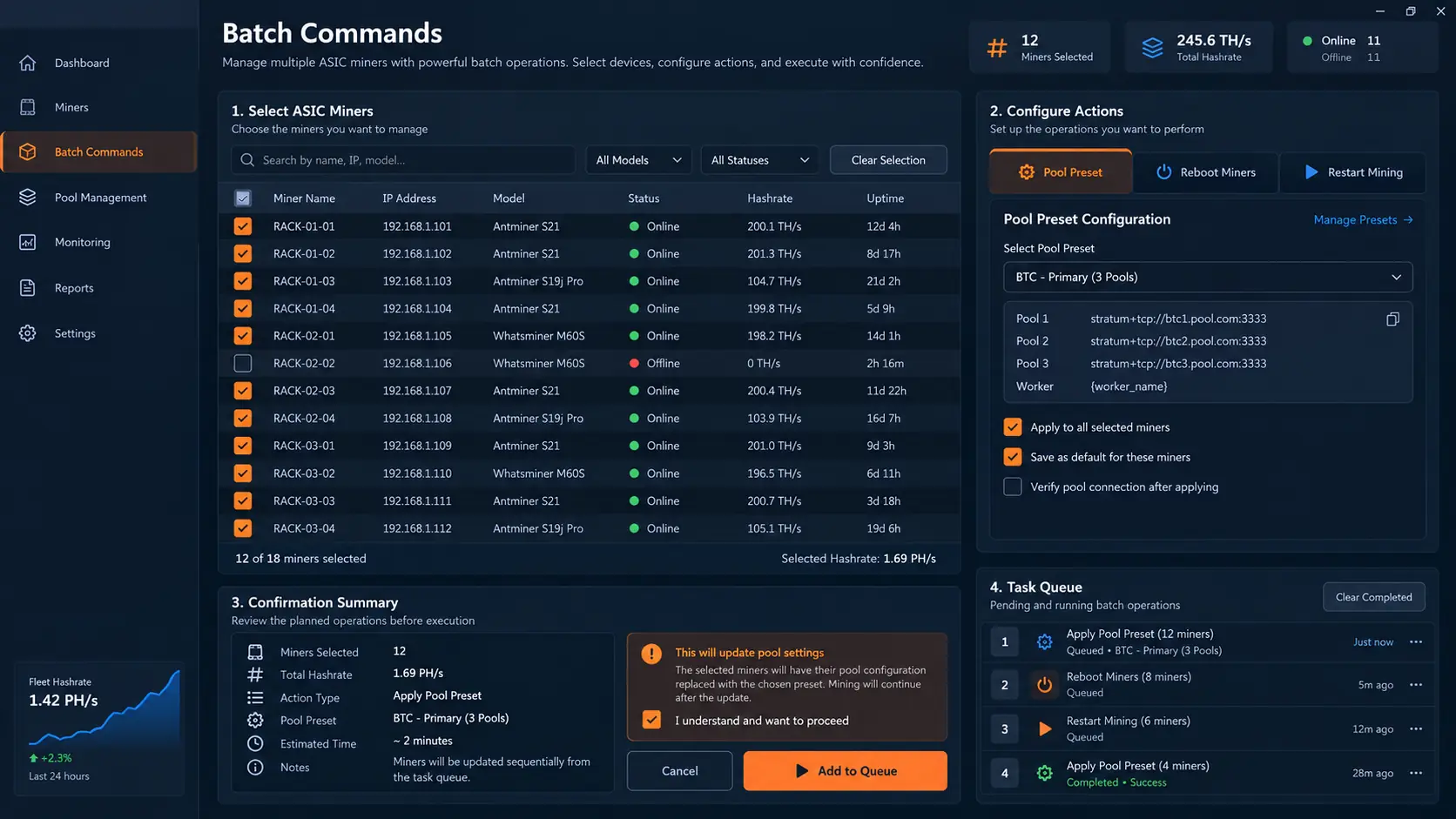Viewport: 1456px width, 819px height.
Task: Open more options for Apply Pool Preset (12 miners)
Action: click(1416, 642)
